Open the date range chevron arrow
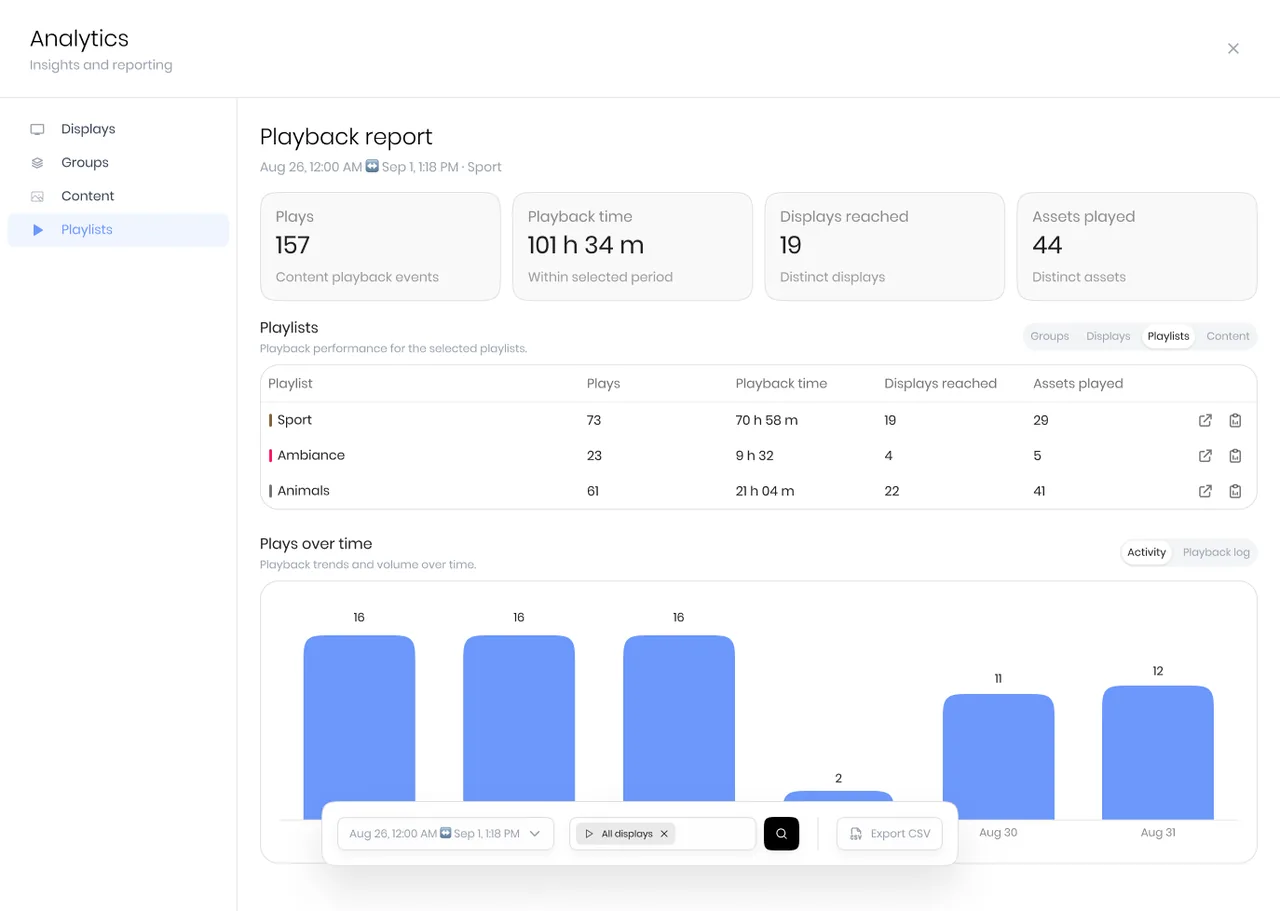Screen dimensions: 1280x911 coord(535,834)
